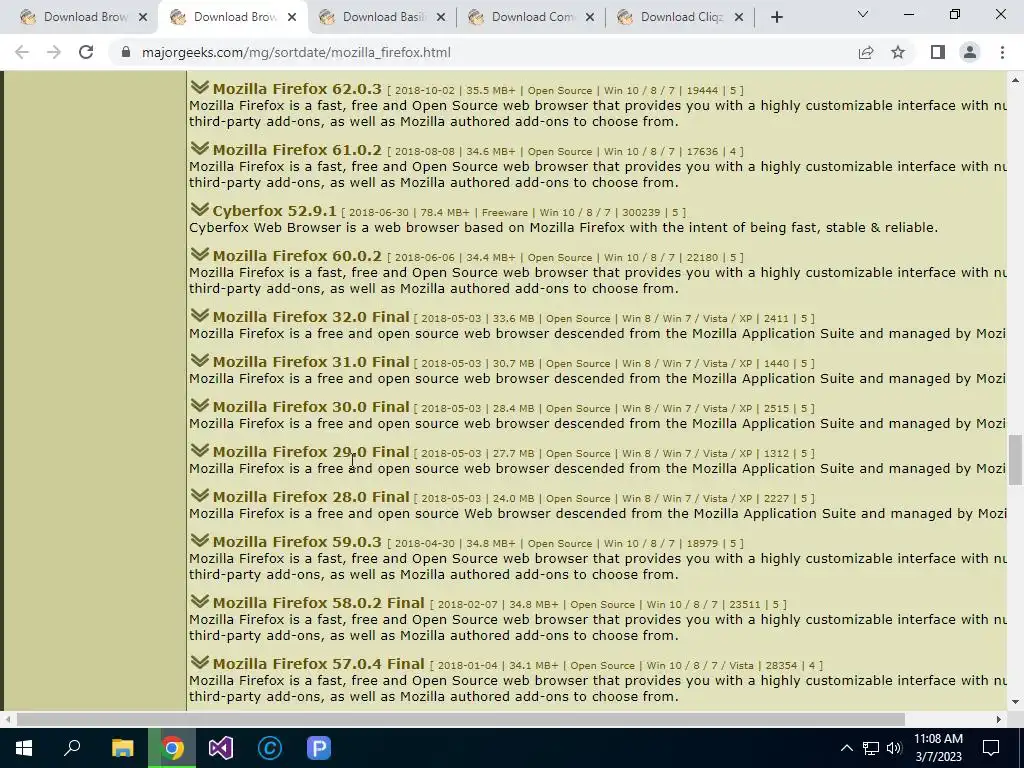Open Chrome three-dot menu
This screenshot has width=1024, height=768.
pyautogui.click(x=1002, y=52)
